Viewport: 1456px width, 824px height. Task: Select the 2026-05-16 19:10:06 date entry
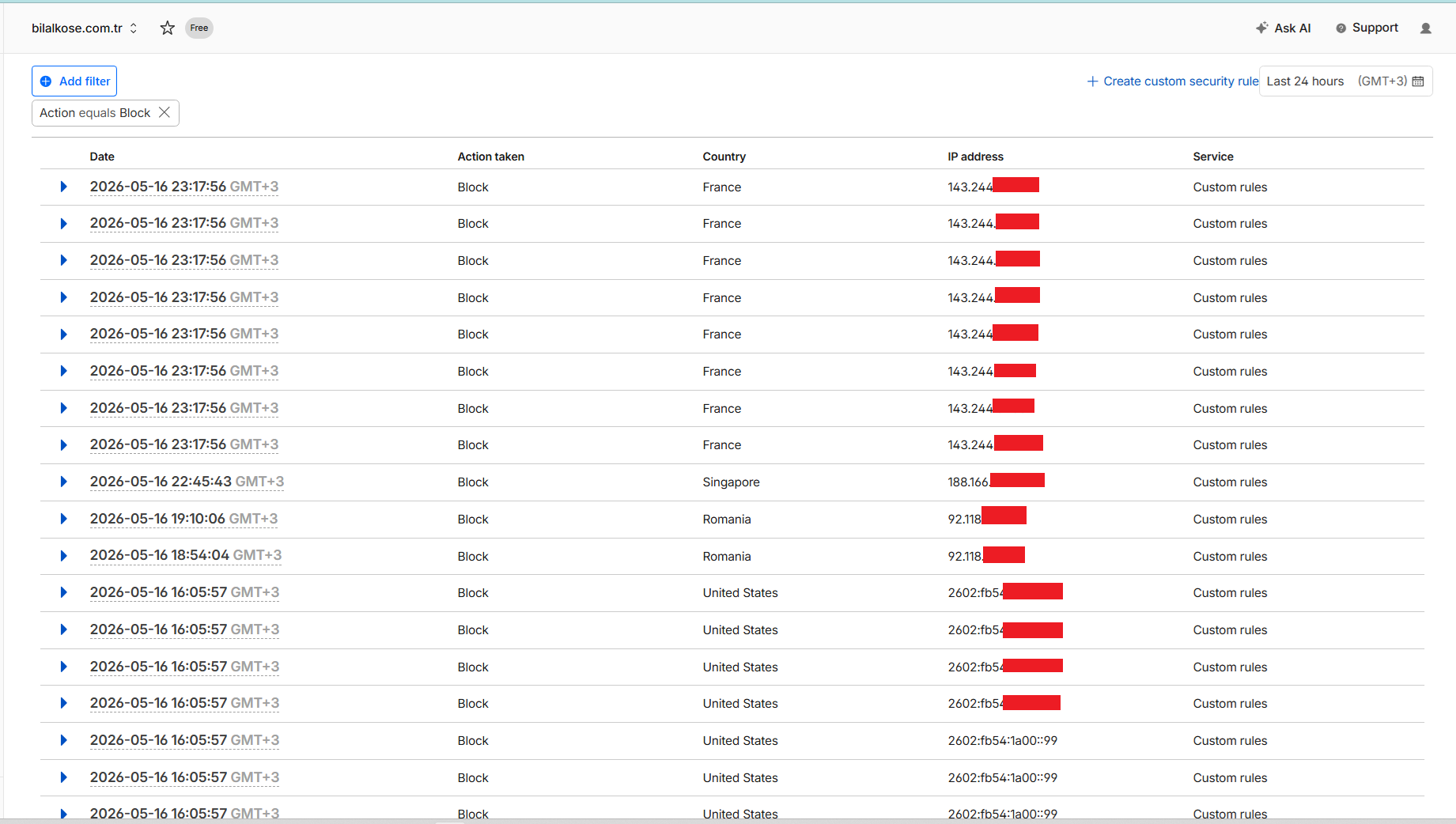(x=183, y=519)
